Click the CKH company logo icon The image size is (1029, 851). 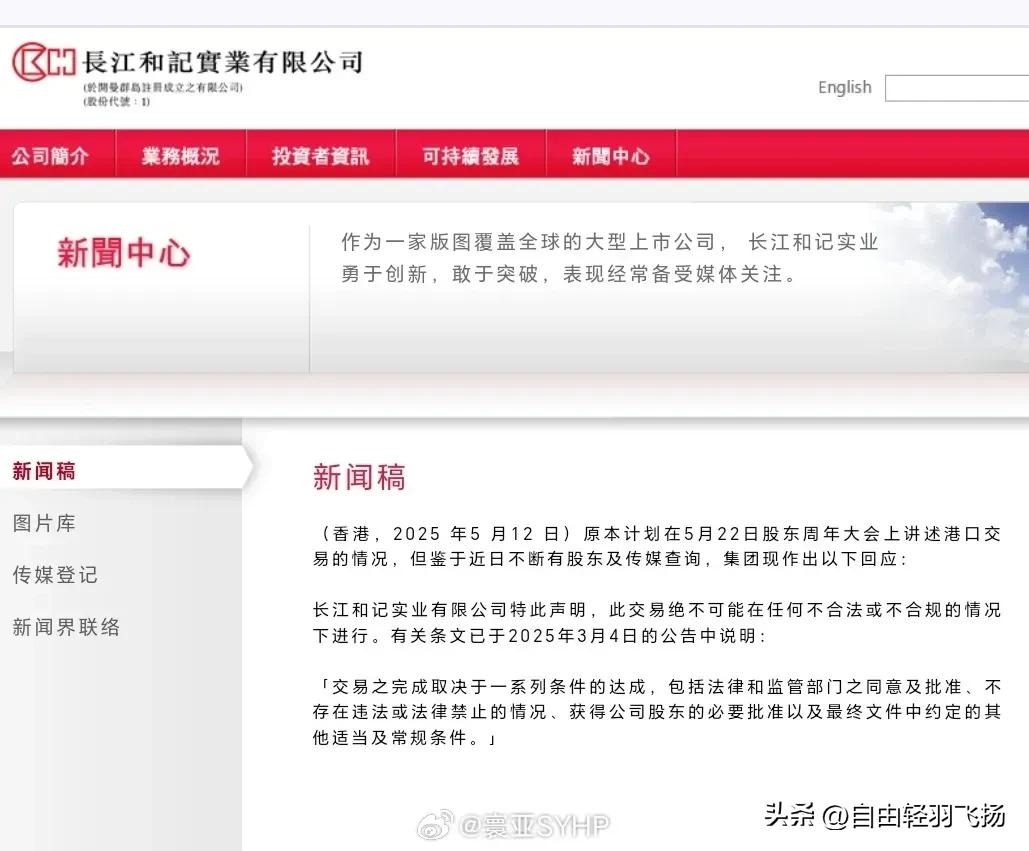pyautogui.click(x=44, y=62)
